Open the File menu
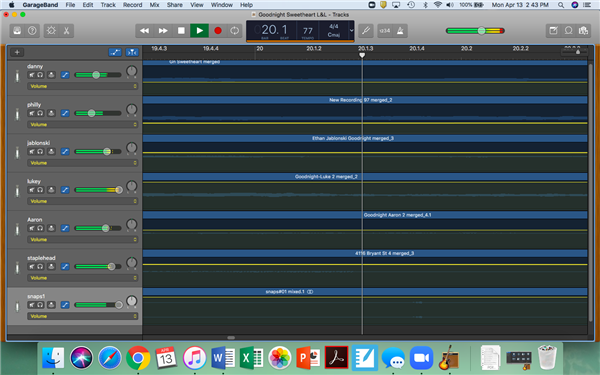 coord(70,5)
